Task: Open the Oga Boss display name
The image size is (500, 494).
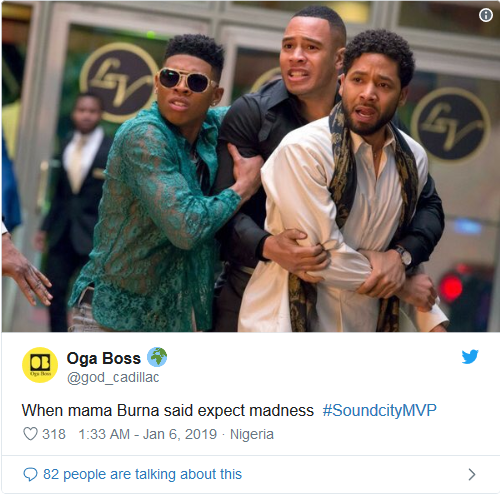Action: tap(104, 358)
